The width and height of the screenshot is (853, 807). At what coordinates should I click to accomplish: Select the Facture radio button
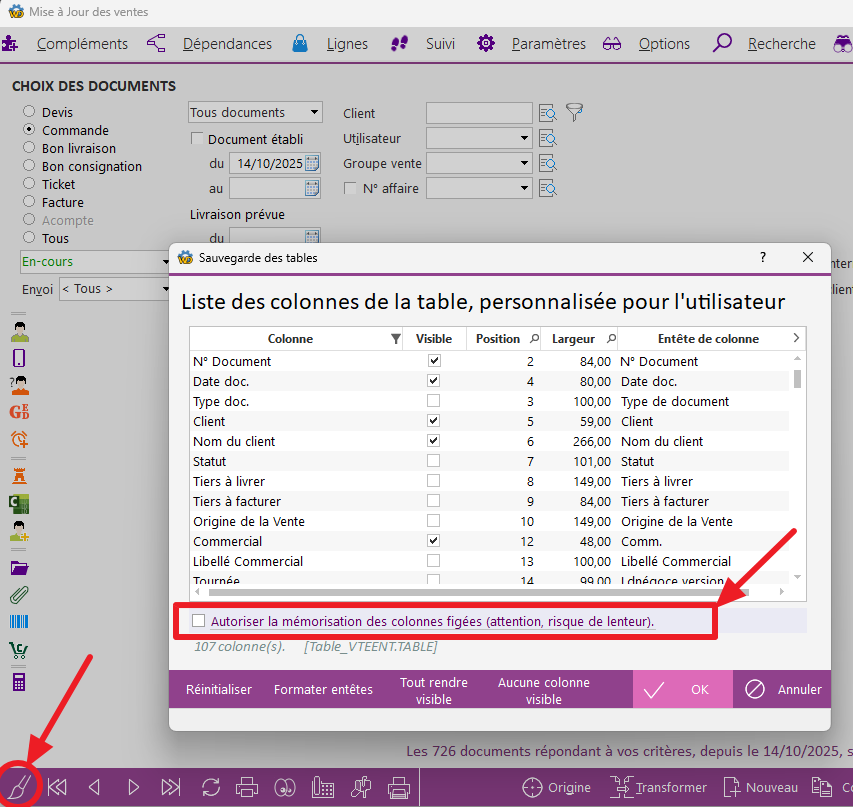pyautogui.click(x=29, y=202)
